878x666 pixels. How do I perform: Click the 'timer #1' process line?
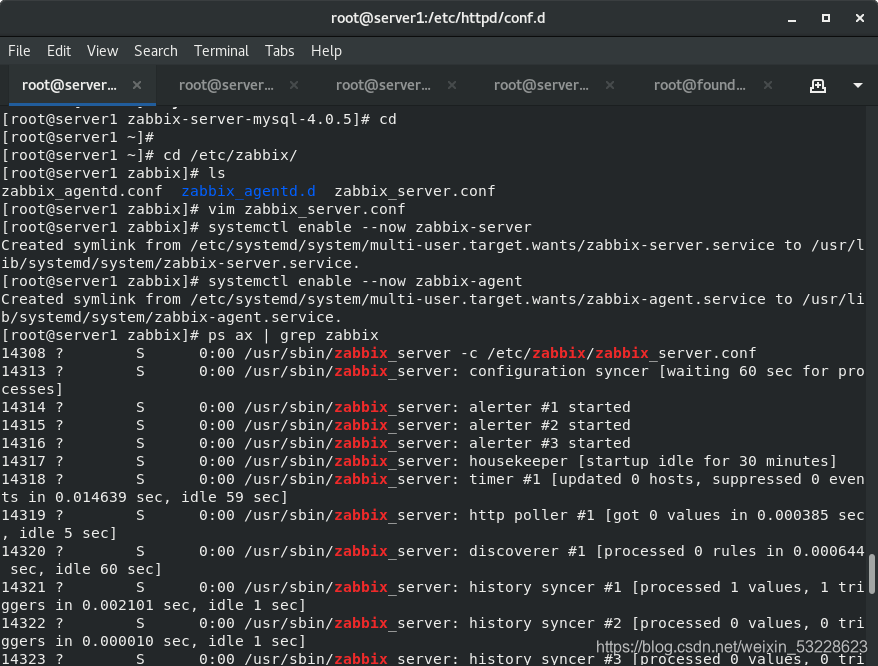[432, 488]
